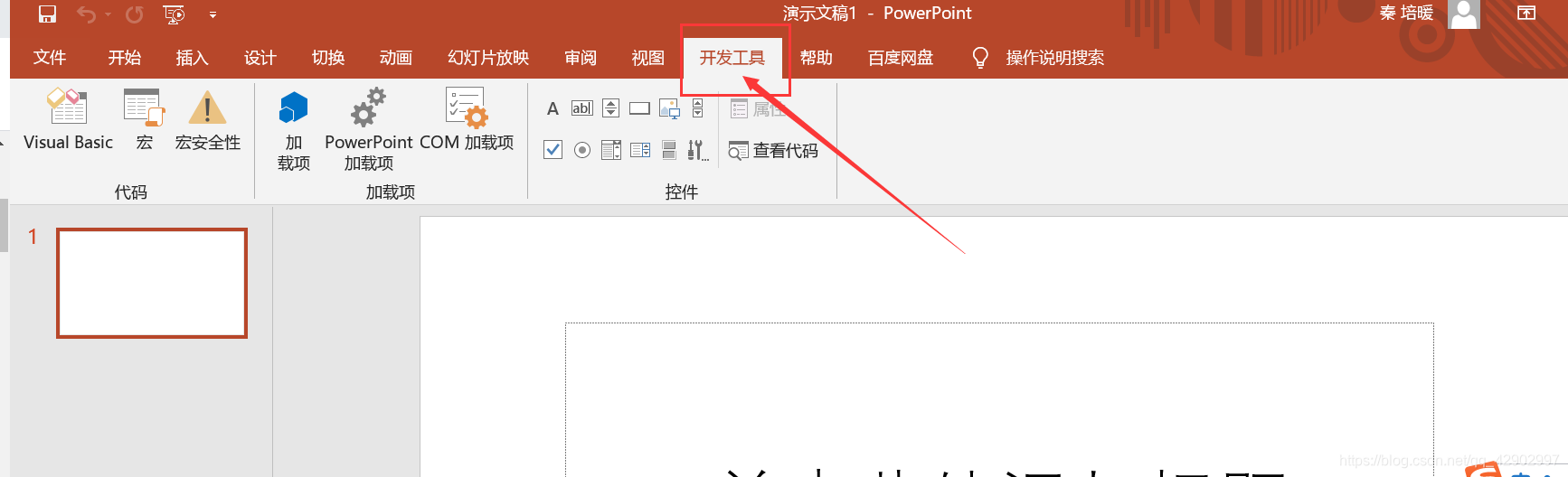Click the lightbulb icon beside 操作说明搜索
Viewport: 1568px width, 477px height.
tap(979, 58)
